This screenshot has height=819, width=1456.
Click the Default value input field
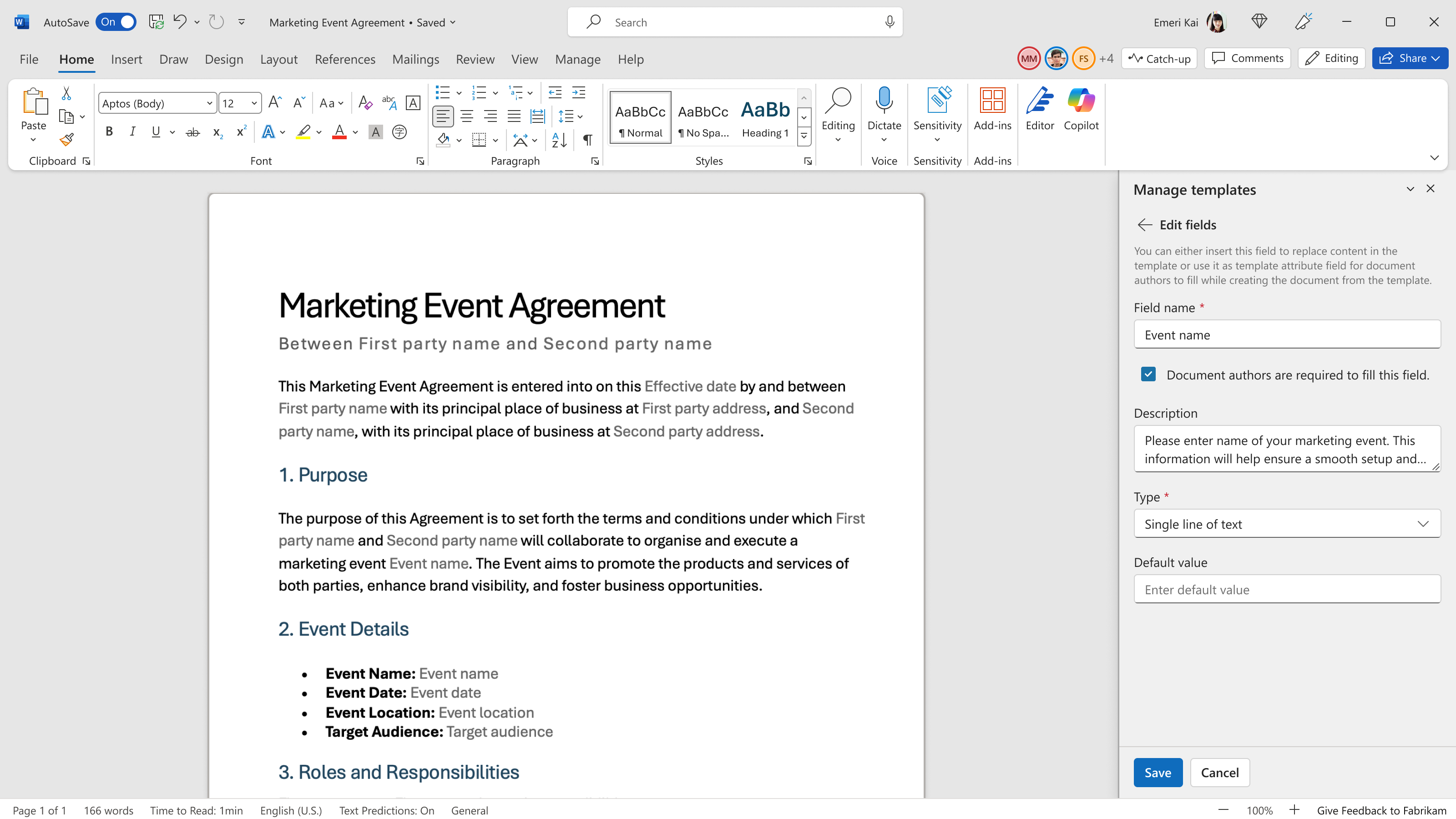click(x=1286, y=589)
